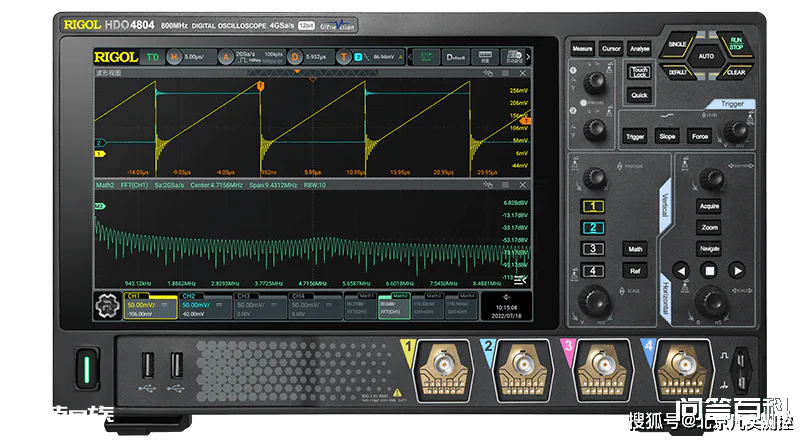
Task: Push the trigger level knob
Action: tap(735, 132)
